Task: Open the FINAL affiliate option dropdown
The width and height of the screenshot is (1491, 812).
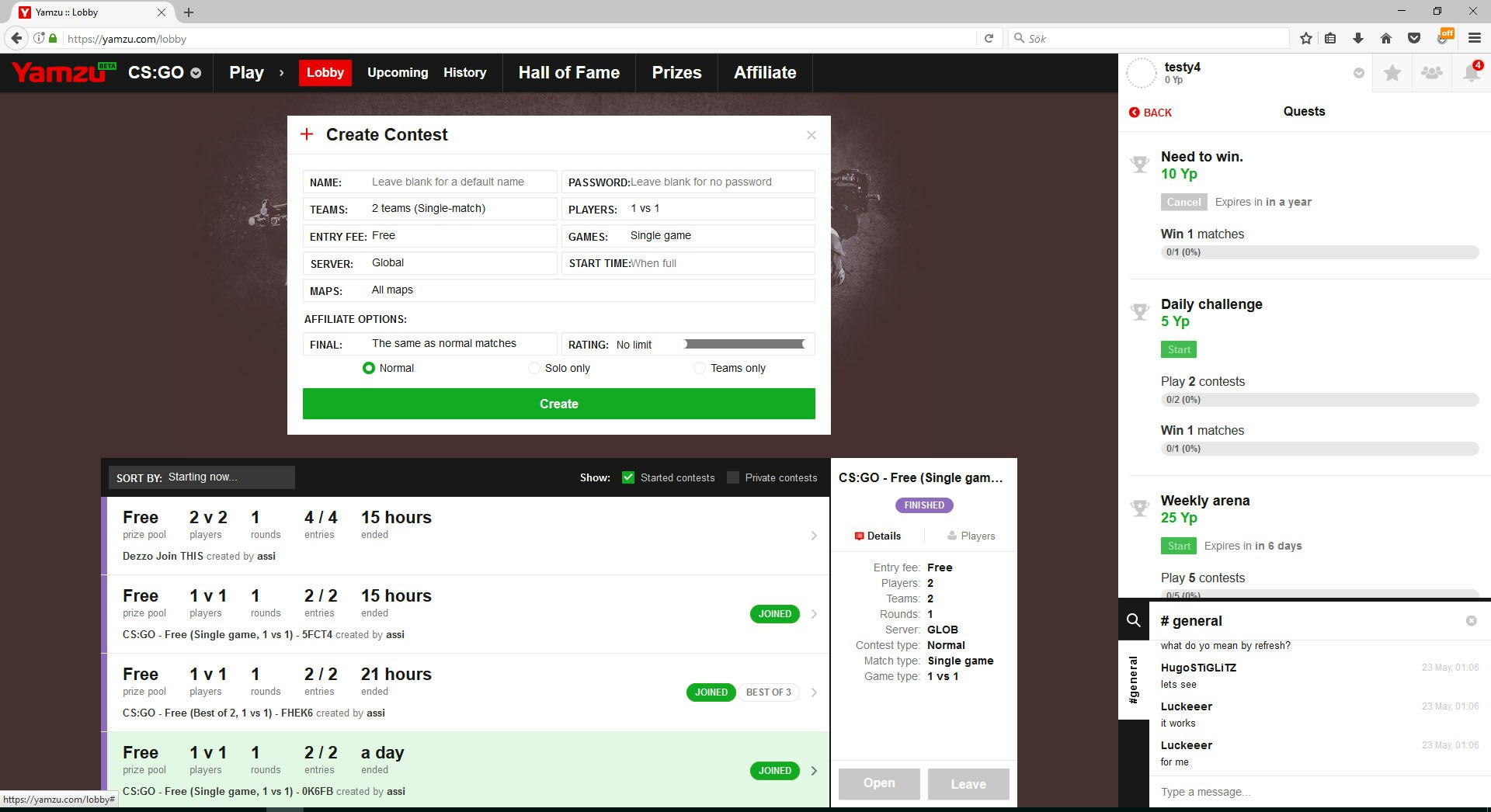Action: pos(429,344)
